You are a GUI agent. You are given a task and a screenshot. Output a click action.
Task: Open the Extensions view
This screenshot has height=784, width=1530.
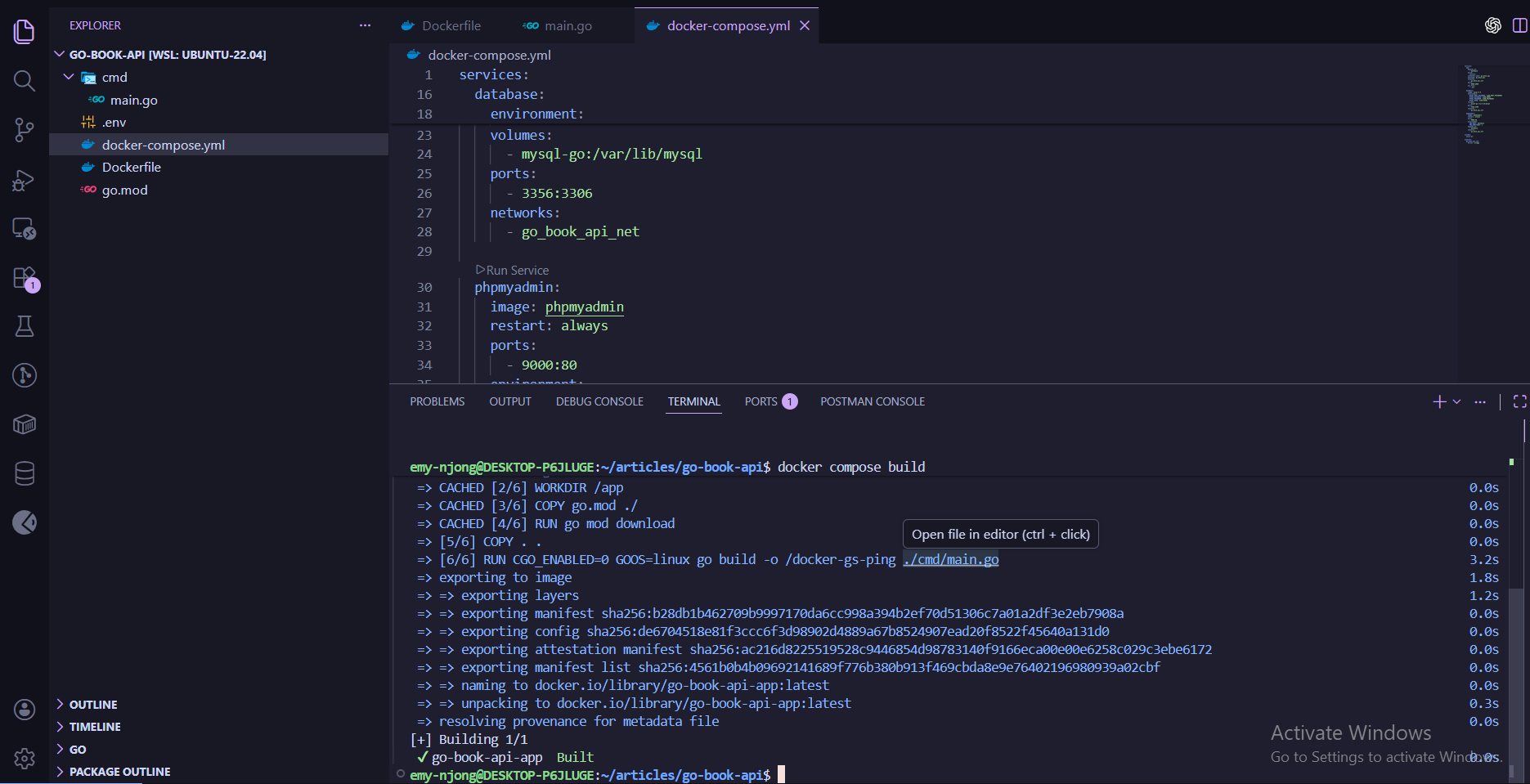click(25, 278)
